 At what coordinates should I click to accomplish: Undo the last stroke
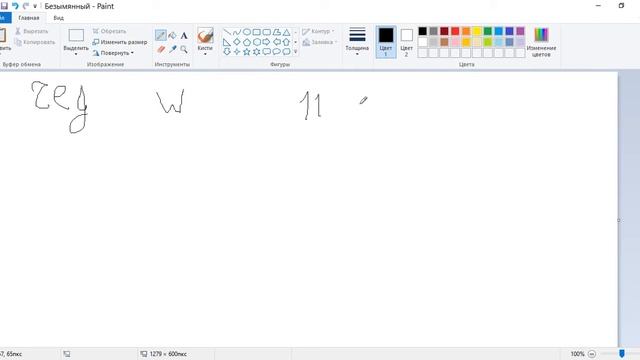tap(15, 6)
